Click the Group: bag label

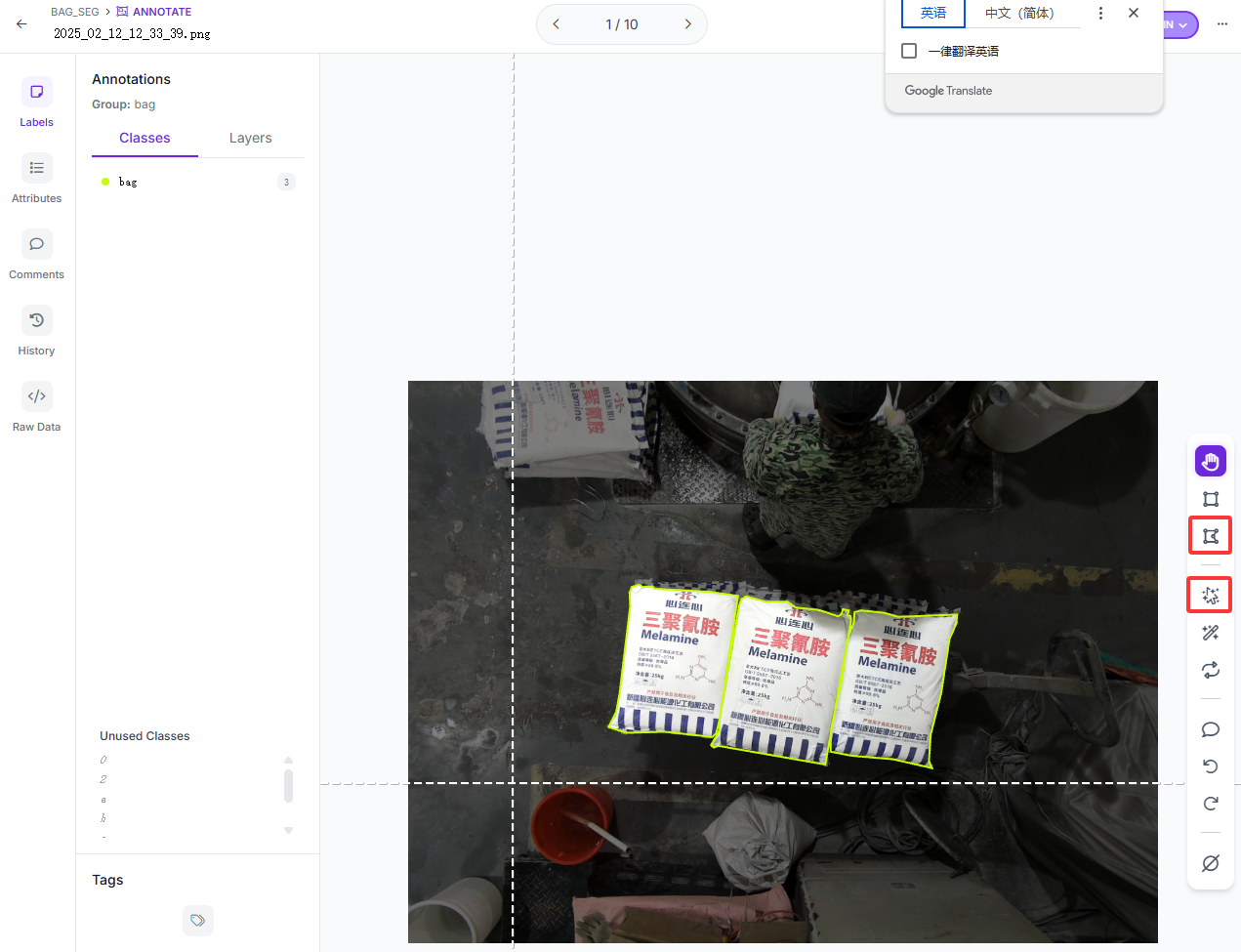[x=124, y=104]
